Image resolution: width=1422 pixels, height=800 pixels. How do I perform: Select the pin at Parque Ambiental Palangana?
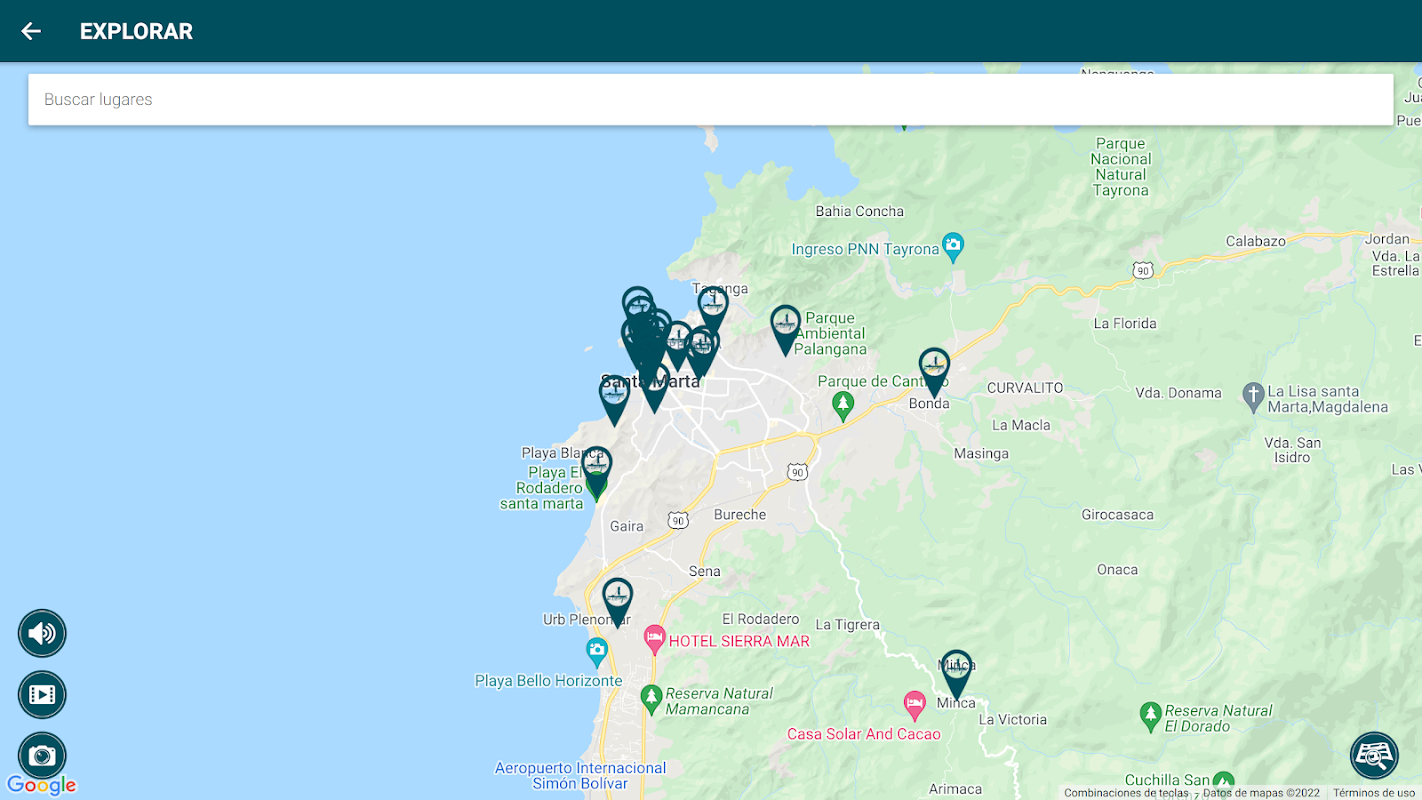coord(786,329)
